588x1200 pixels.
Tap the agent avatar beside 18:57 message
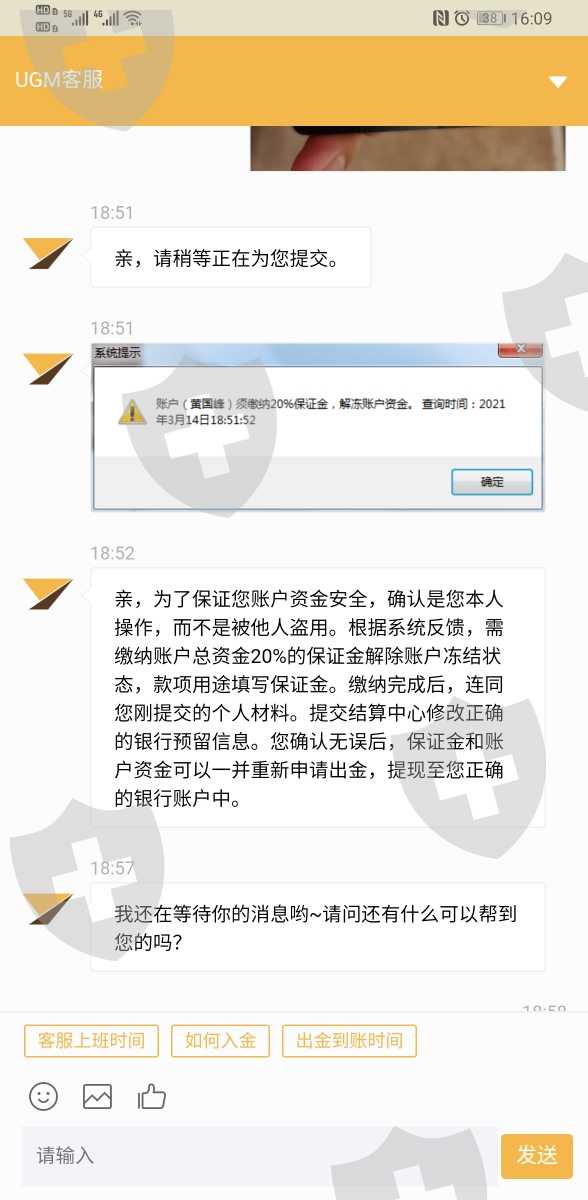tap(50, 909)
